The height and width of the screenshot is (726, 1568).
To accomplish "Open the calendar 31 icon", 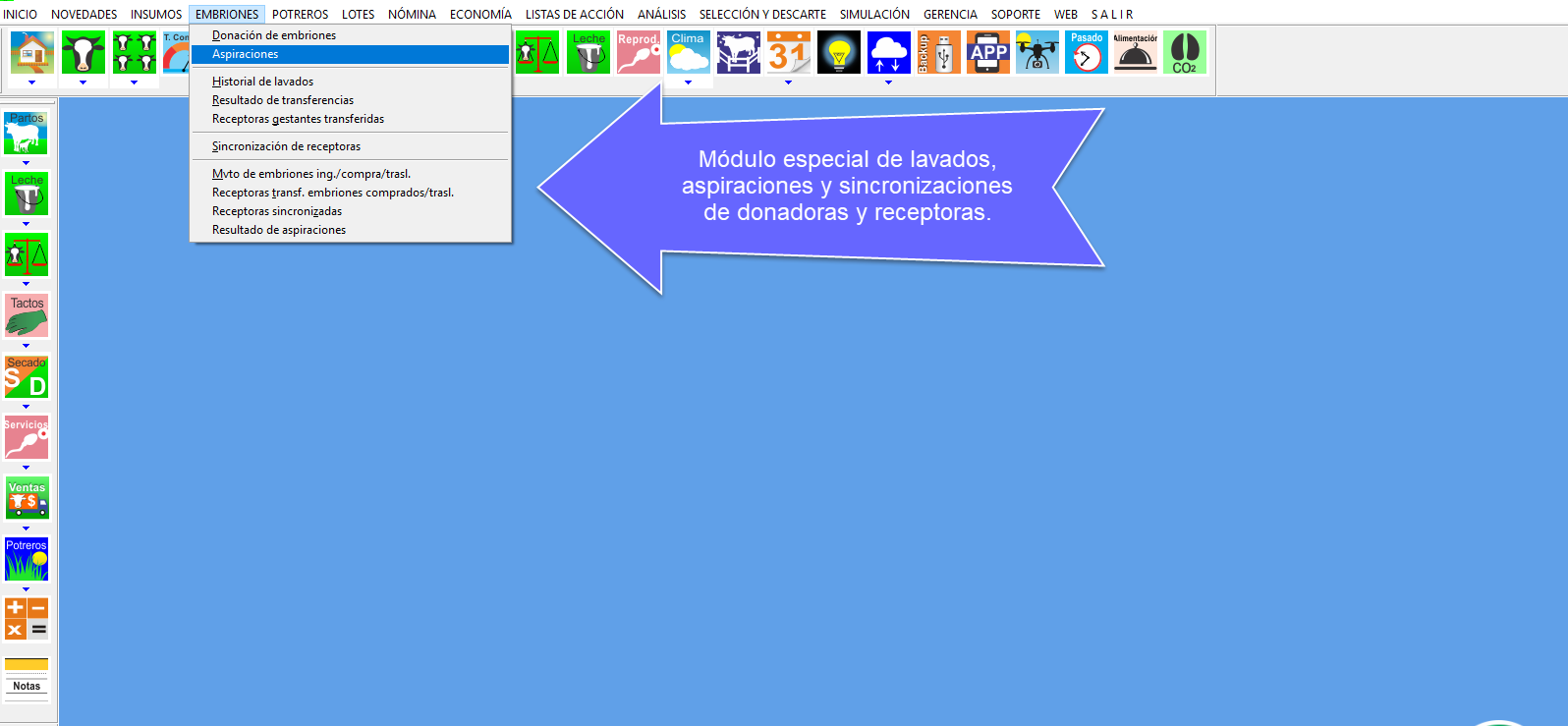I will tap(789, 52).
